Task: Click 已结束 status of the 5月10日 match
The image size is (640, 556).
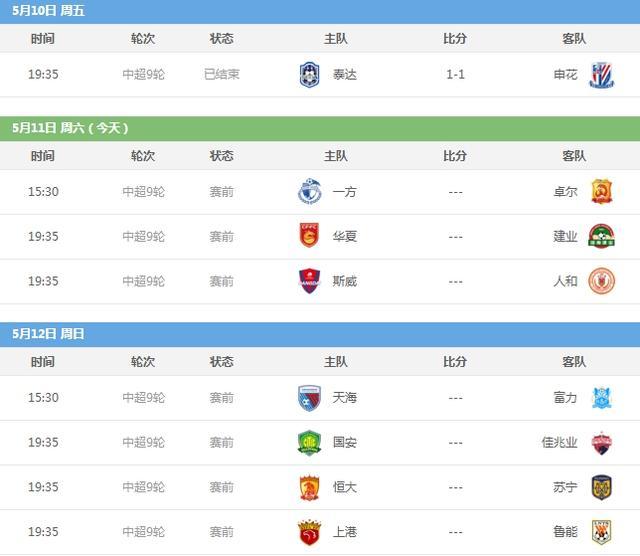Action: click(222, 74)
